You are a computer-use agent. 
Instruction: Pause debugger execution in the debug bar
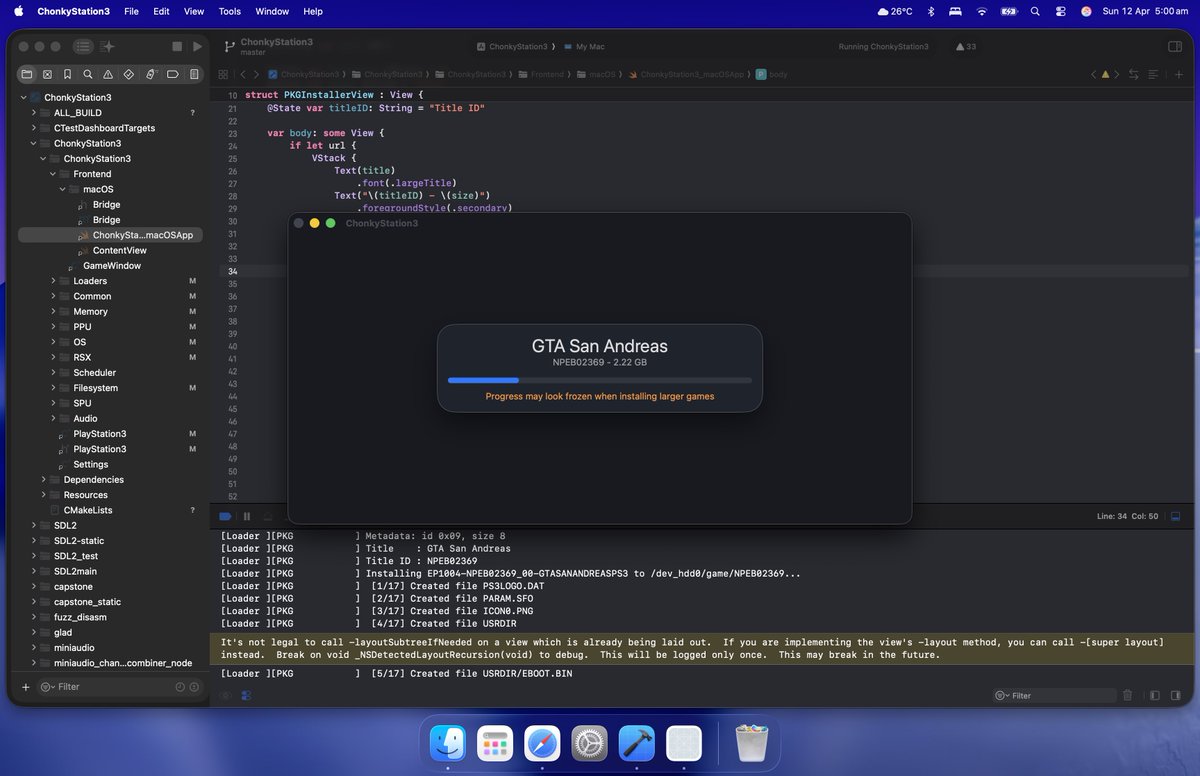click(246, 516)
